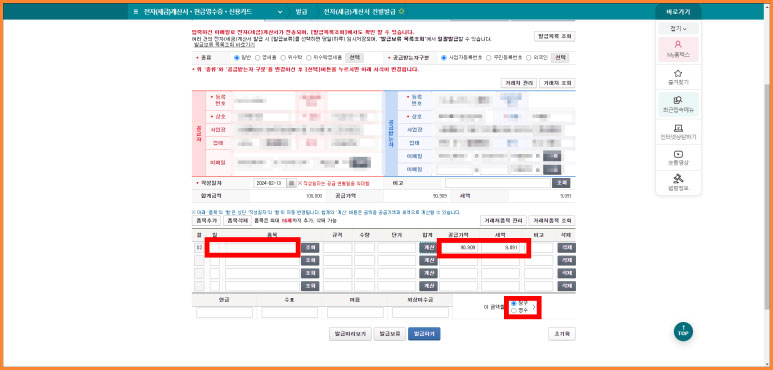
Task: Click 수량 field in first item row
Action: pyautogui.click(x=364, y=248)
